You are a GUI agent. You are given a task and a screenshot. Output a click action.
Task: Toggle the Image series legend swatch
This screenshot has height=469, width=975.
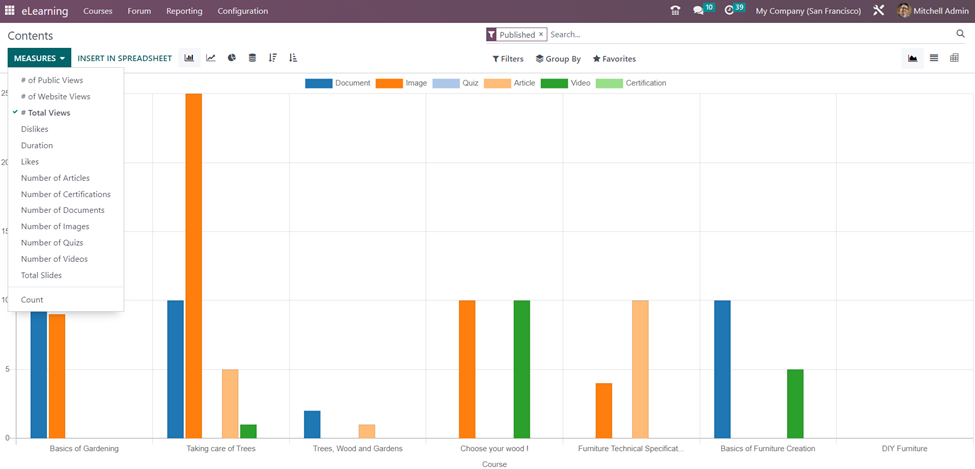[388, 83]
